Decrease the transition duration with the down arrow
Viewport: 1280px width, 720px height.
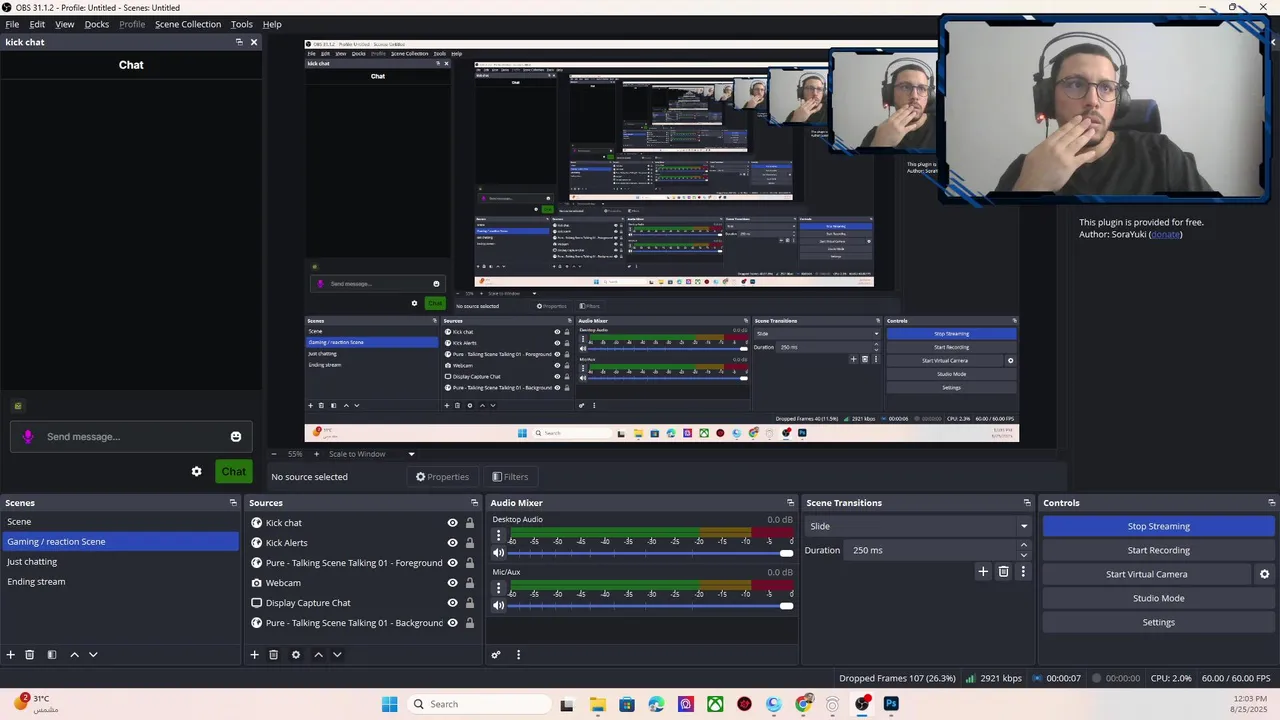tap(1023, 555)
